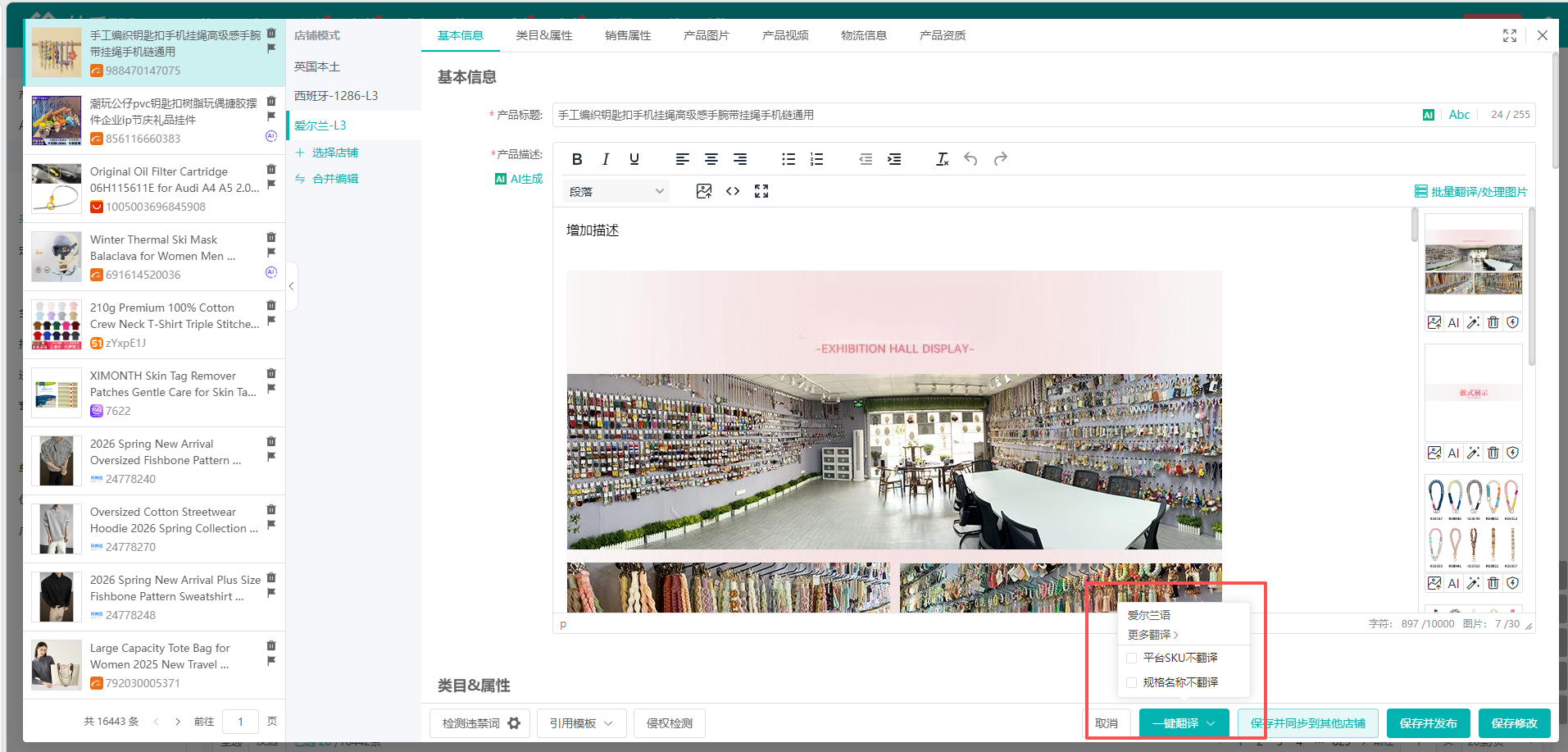1568x752 pixels.
Task: Switch the description editor to fullscreen
Action: coord(761,191)
